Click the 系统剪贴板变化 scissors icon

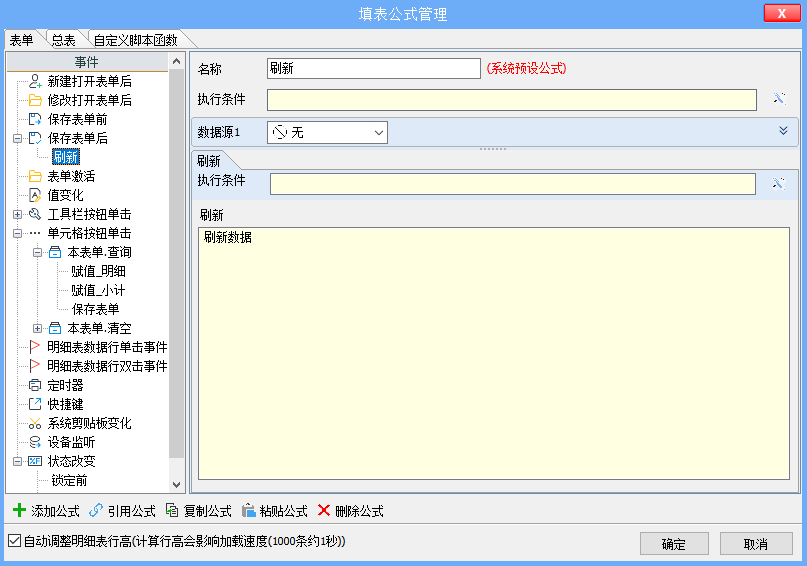(x=35, y=423)
